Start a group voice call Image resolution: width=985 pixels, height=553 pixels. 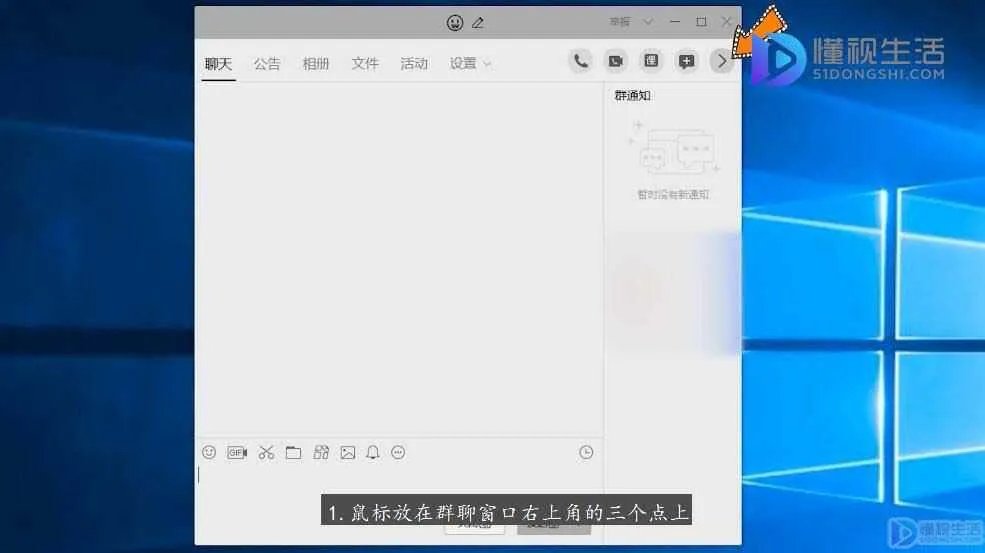pos(580,61)
